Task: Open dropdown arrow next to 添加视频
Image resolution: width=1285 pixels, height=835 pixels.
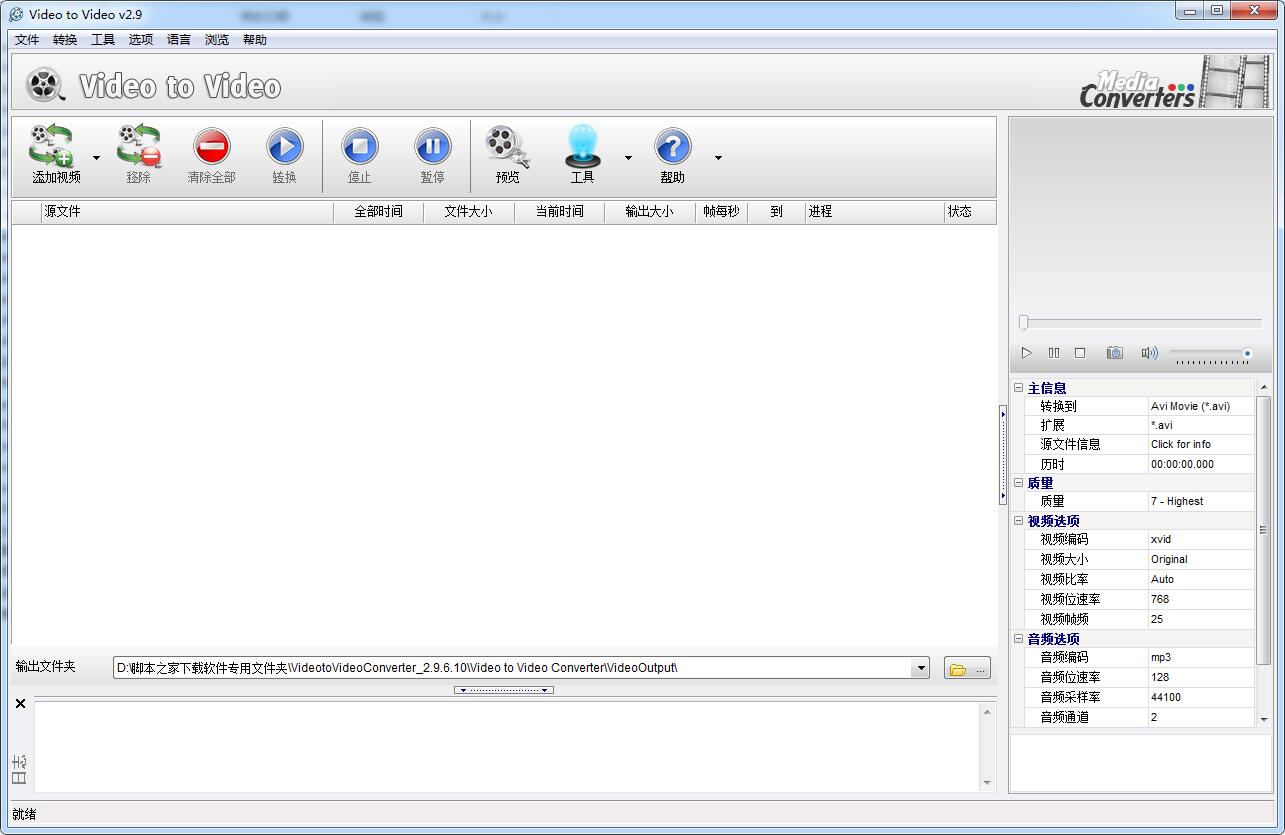Action: click(97, 157)
